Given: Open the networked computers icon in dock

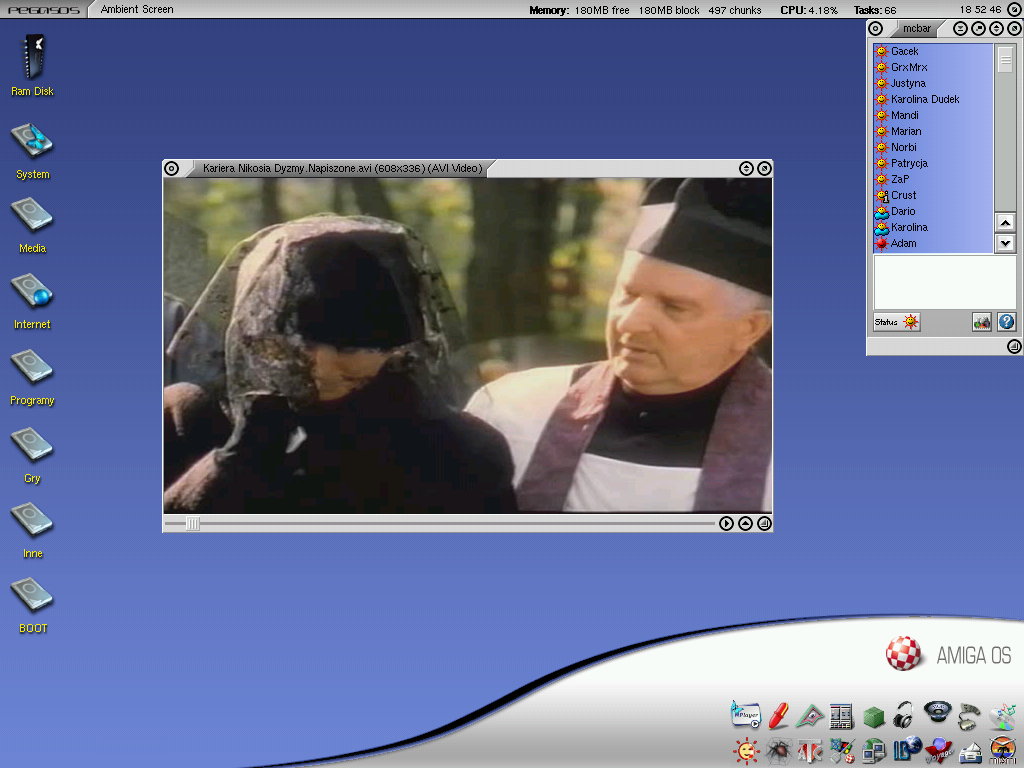Looking at the screenshot, I should pos(874,752).
